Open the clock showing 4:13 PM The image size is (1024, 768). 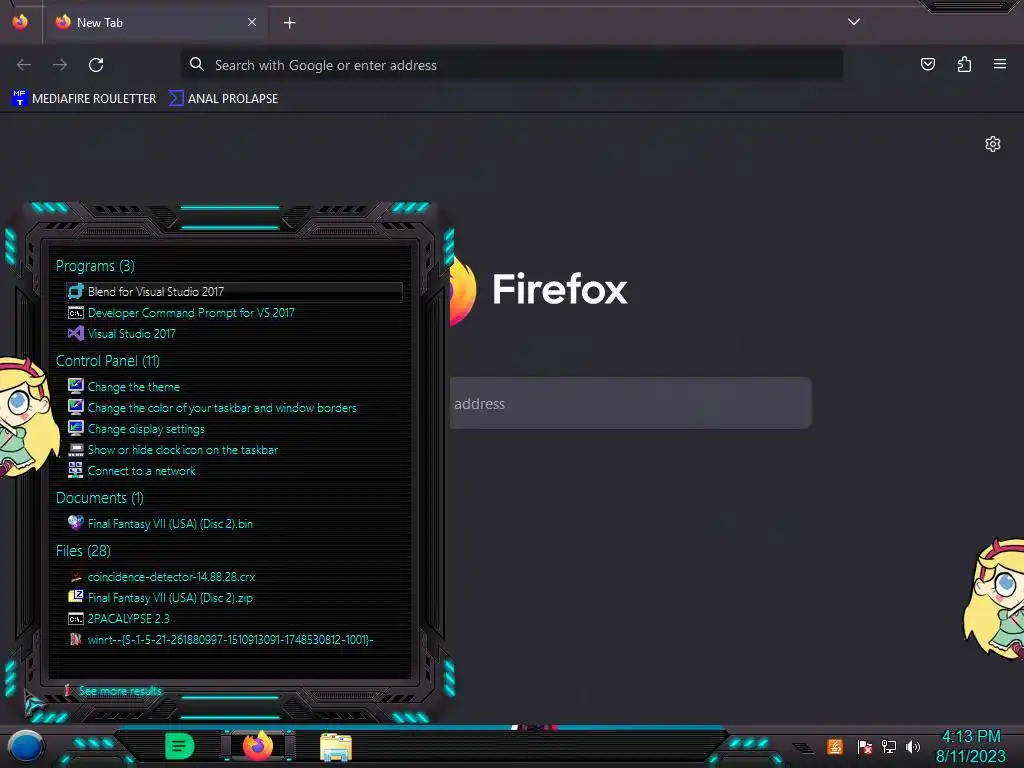pyautogui.click(x=971, y=746)
